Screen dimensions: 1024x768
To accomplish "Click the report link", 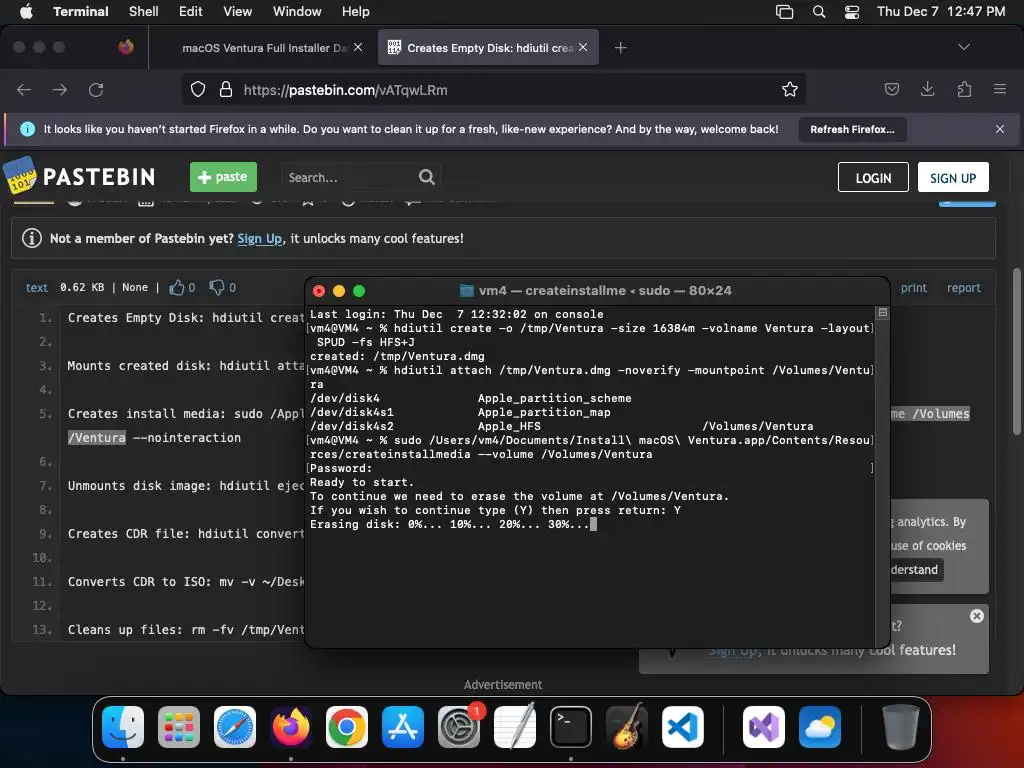I will point(963,287).
